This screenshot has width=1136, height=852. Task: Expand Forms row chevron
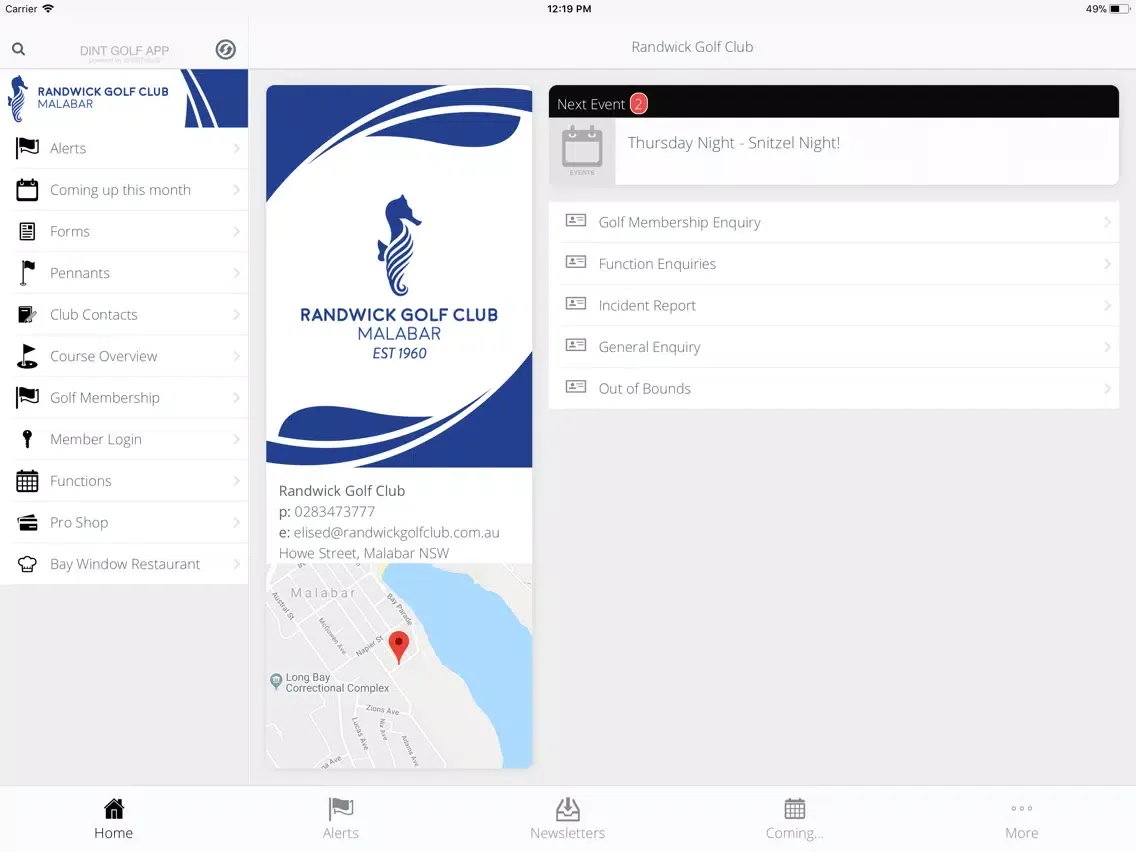(236, 231)
